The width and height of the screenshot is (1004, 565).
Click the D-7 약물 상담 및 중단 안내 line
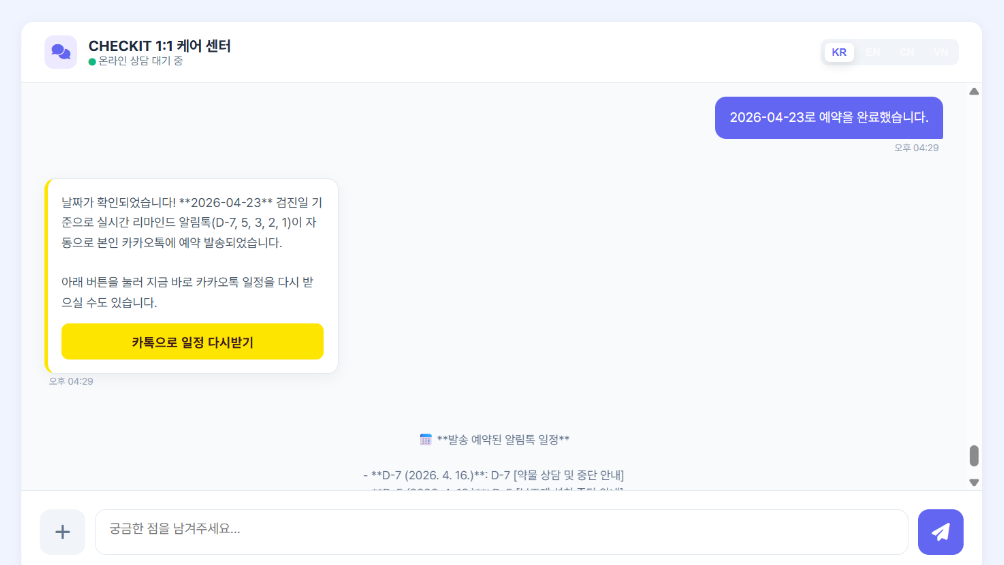(x=494, y=474)
